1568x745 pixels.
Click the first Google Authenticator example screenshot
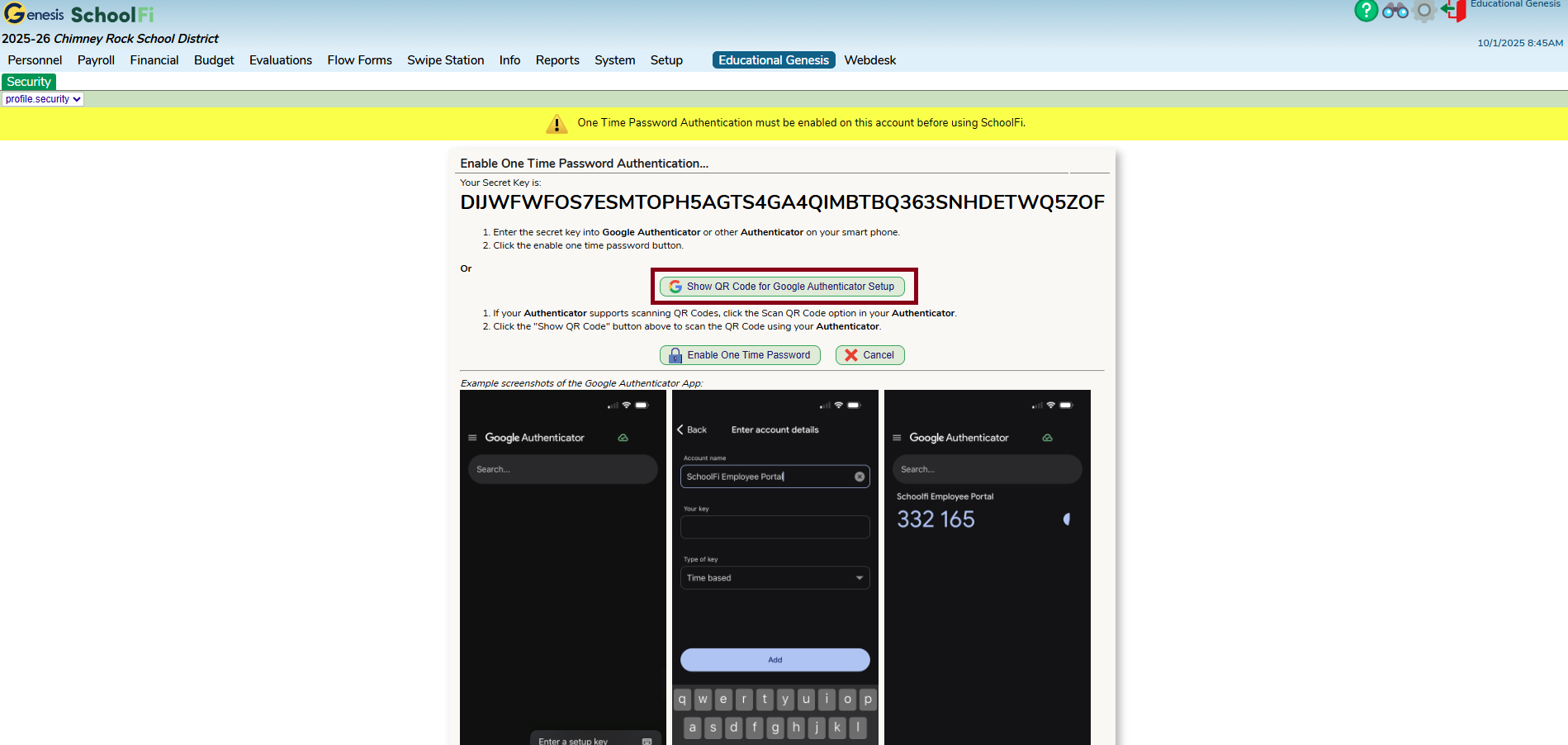(x=563, y=567)
